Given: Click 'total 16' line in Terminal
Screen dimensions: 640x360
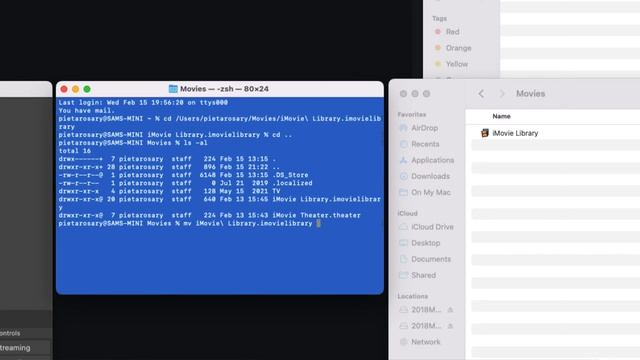Looking at the screenshot, I should (75, 151).
